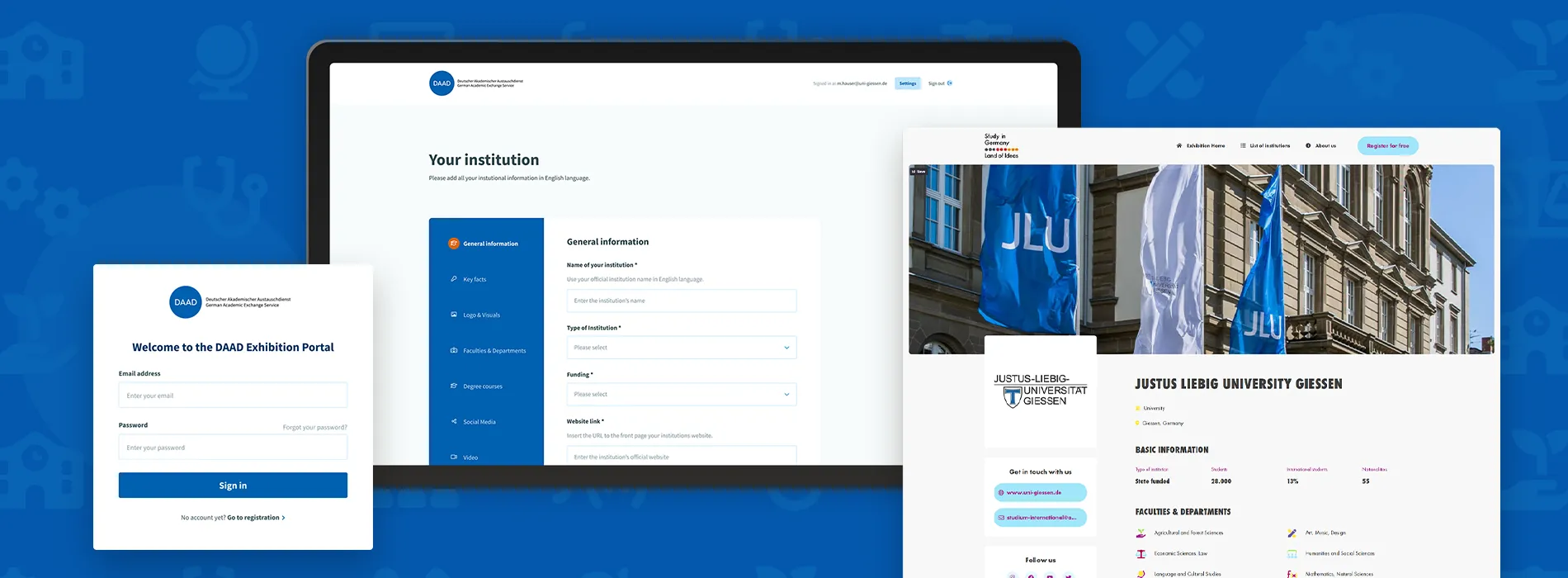Click the Save badge on the banner photo
Image resolution: width=1568 pixels, height=578 pixels.
click(x=919, y=171)
